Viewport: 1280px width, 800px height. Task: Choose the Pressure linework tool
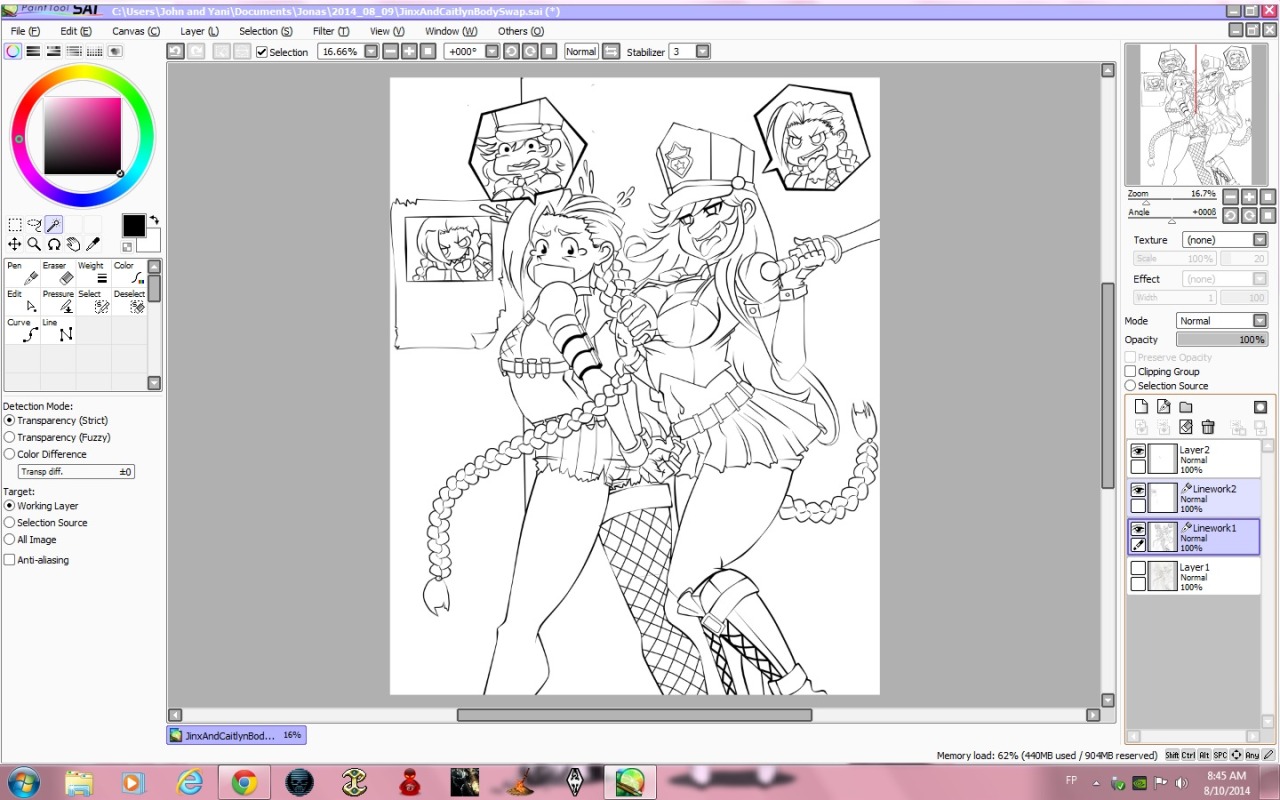pyautogui.click(x=58, y=301)
